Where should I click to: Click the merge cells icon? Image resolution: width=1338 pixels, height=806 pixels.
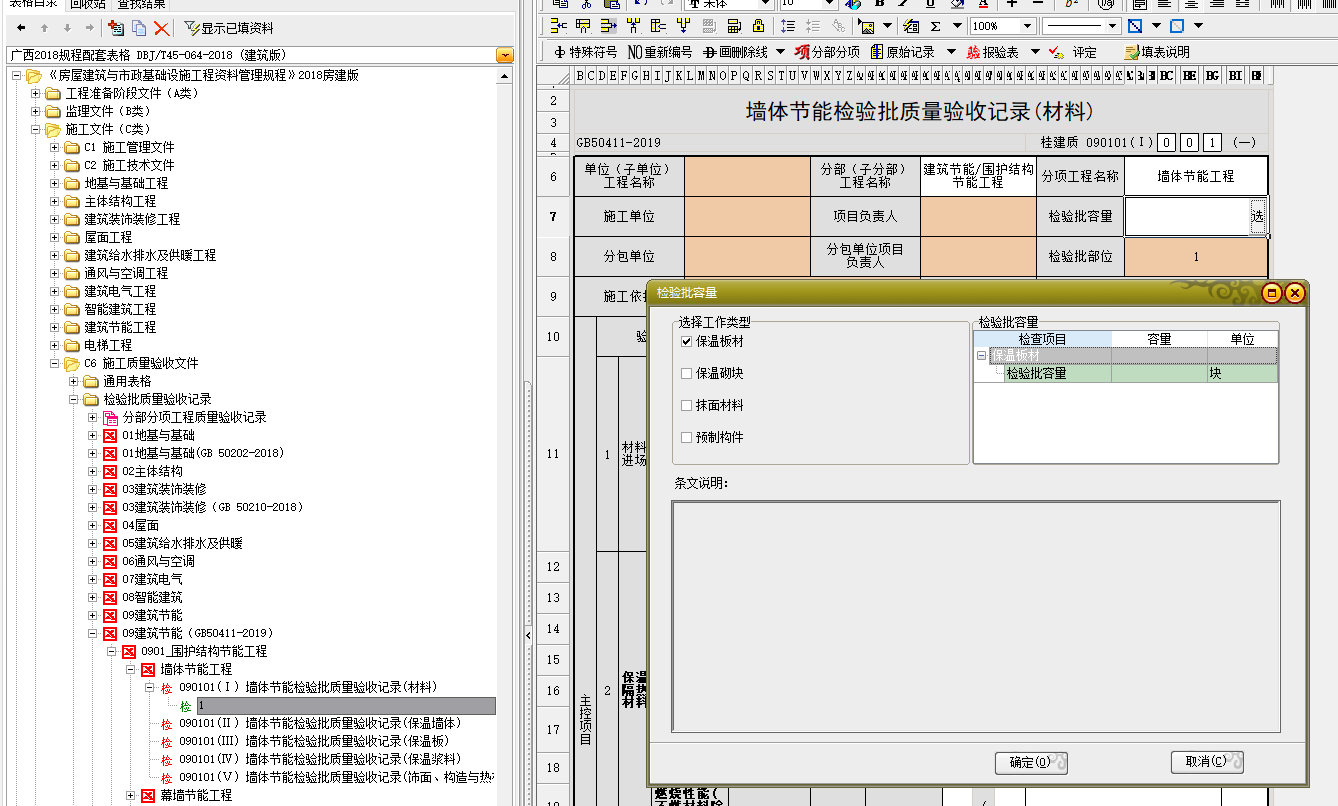pyautogui.click(x=708, y=26)
